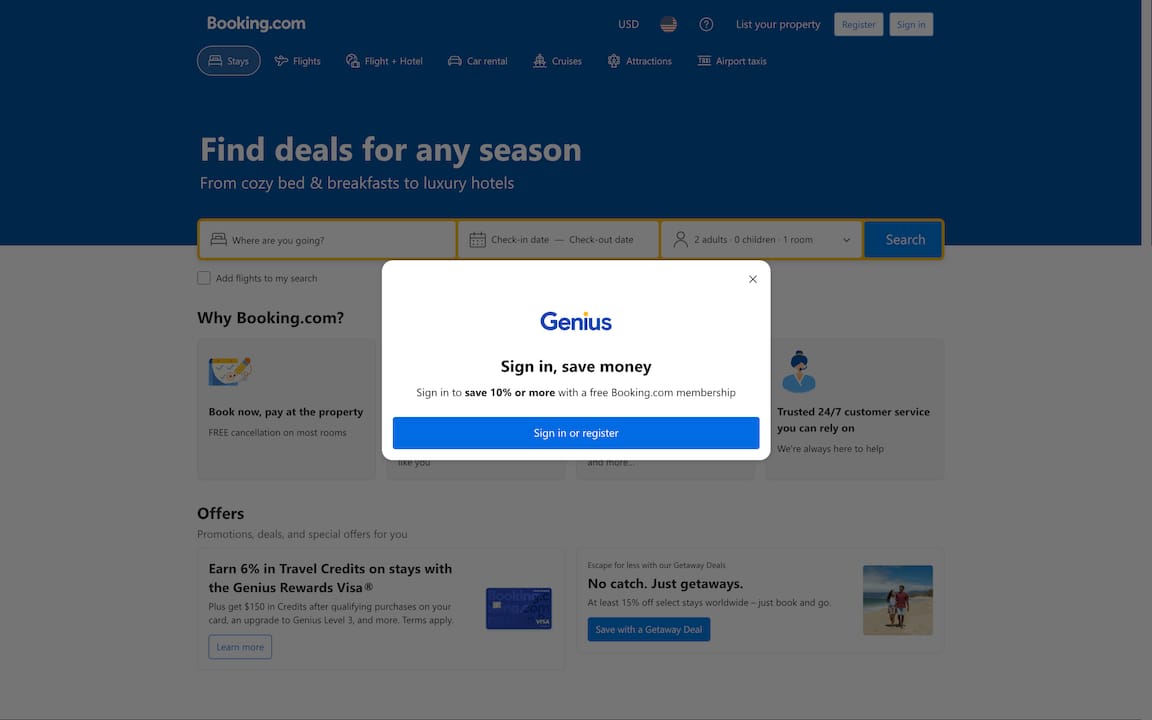
Task: Click Sign in or register in the Genius modal
Action: click(x=576, y=432)
